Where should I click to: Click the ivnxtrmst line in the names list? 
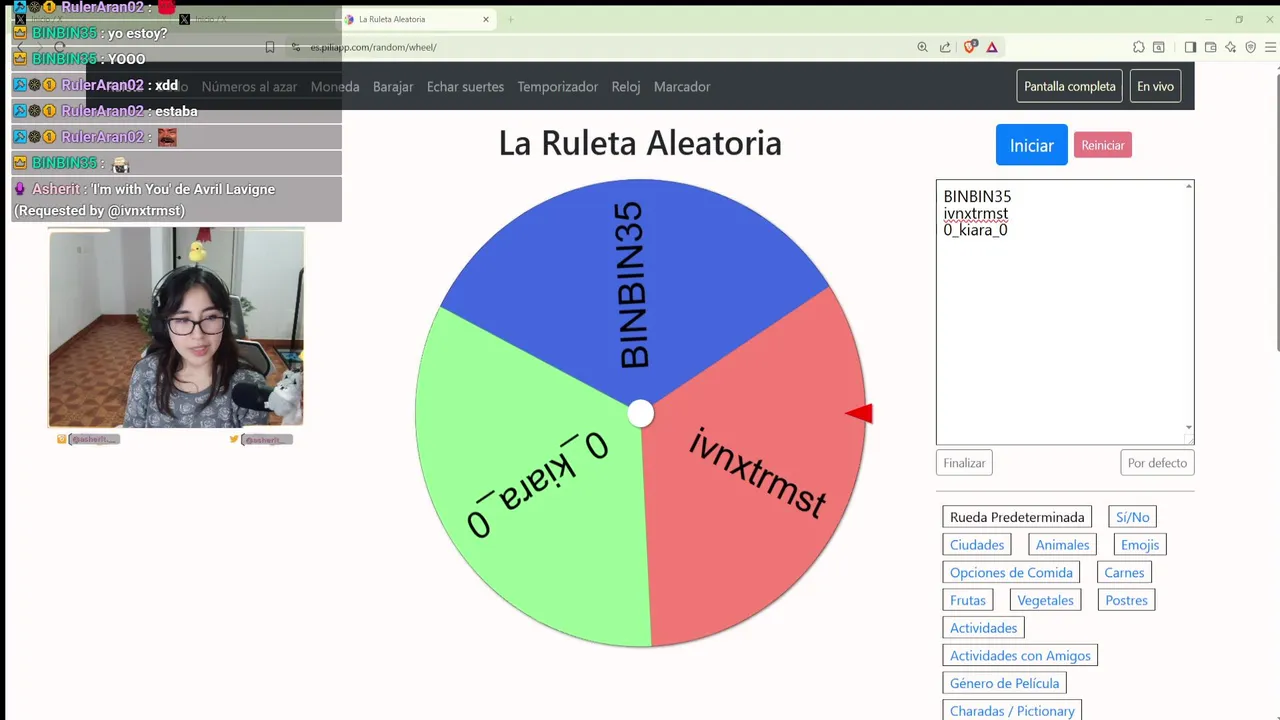pos(975,213)
